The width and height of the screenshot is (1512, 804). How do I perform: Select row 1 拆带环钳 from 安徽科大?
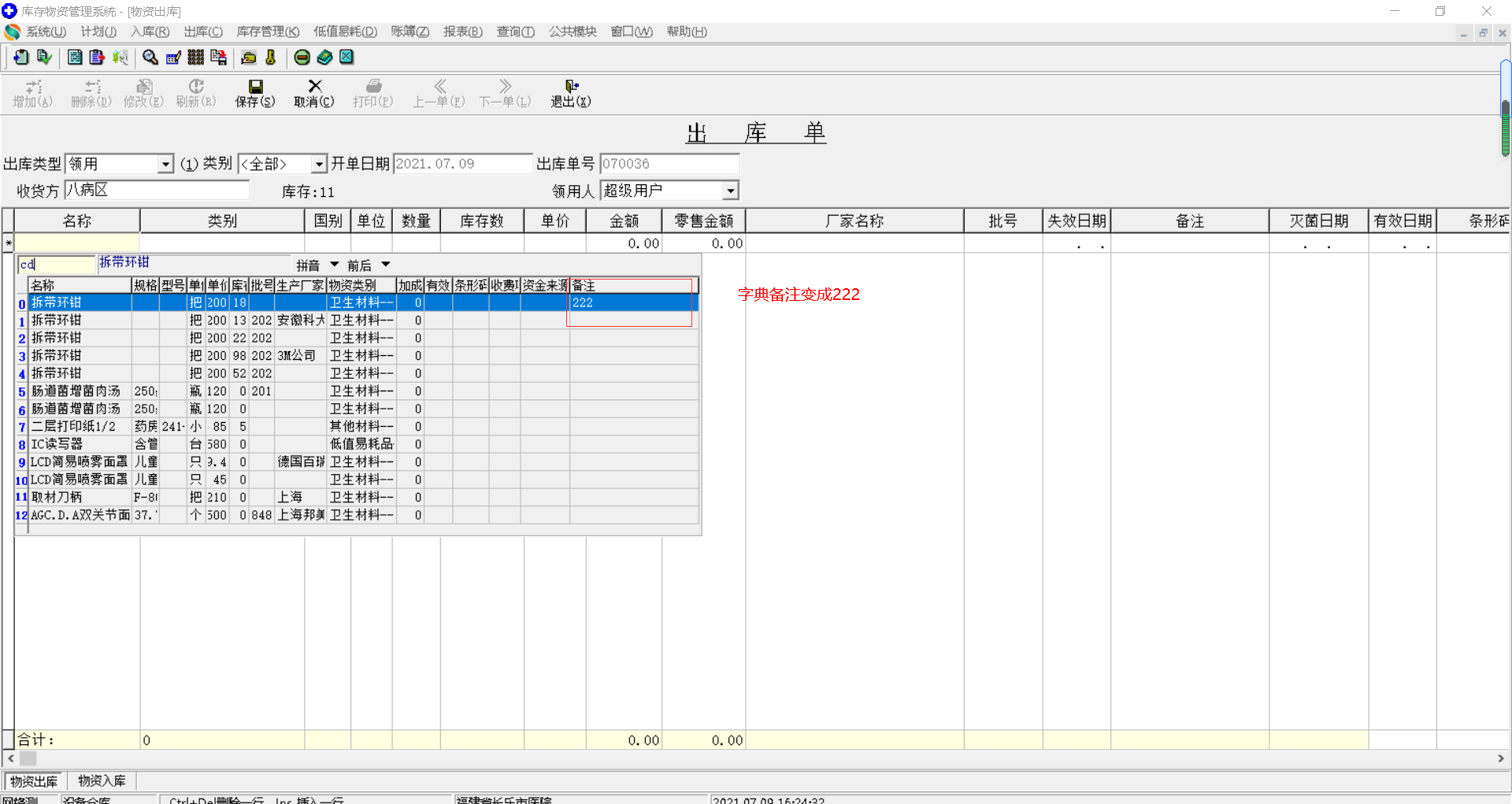tap(364, 320)
